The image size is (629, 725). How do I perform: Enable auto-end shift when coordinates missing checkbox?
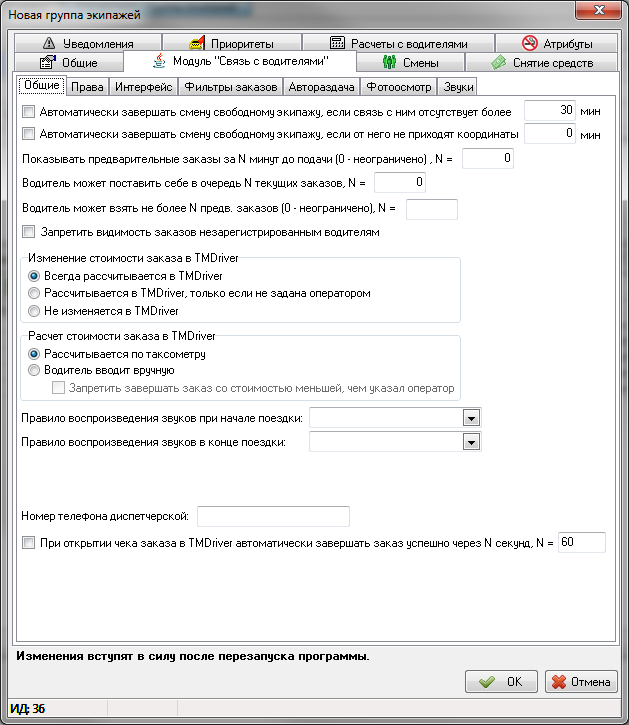pos(29,134)
